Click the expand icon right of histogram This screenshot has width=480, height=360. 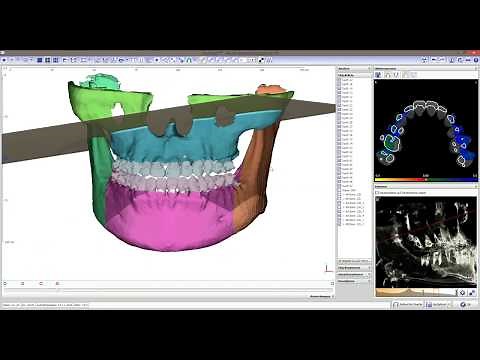[x=472, y=293]
